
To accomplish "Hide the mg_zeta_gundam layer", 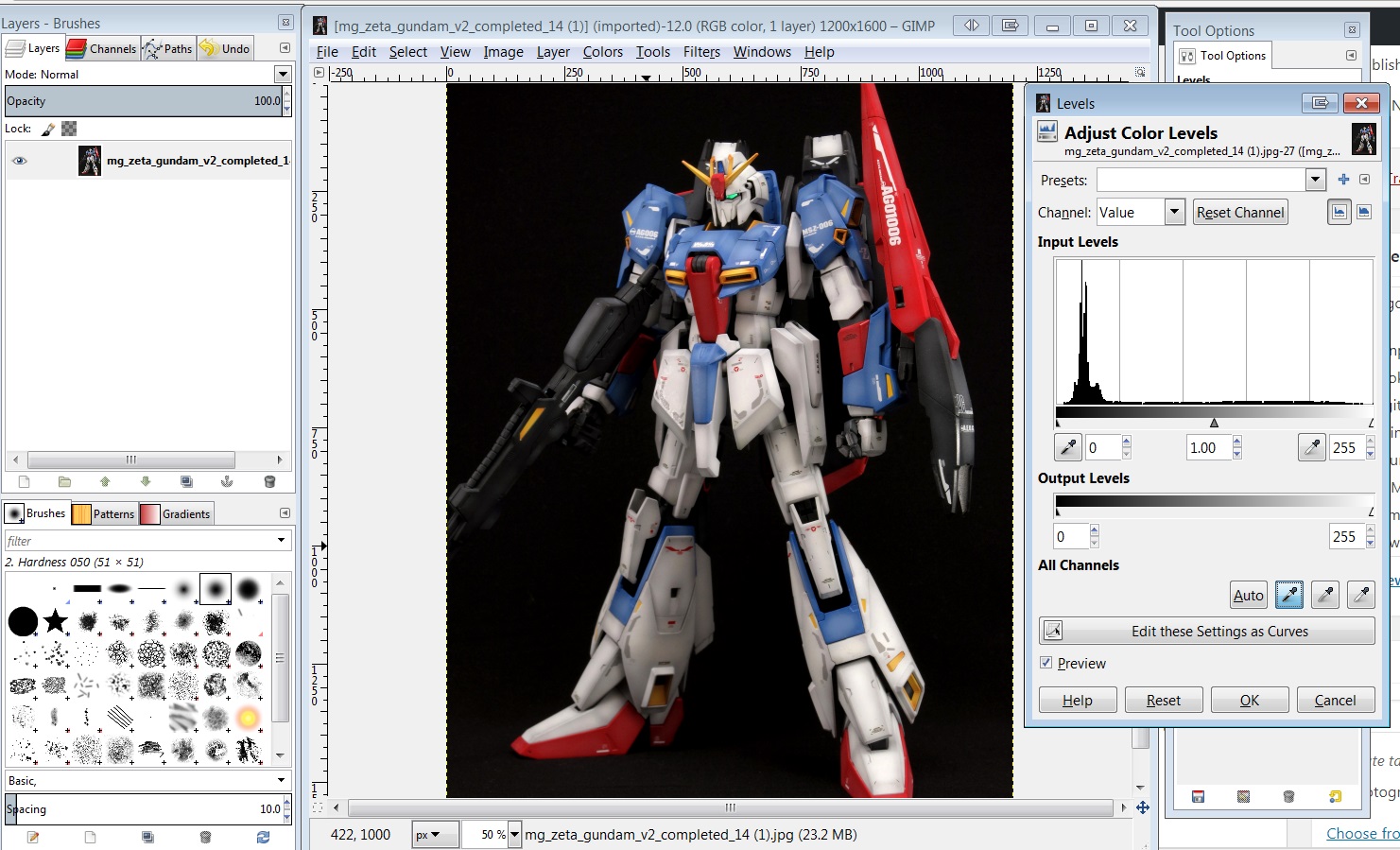I will pyautogui.click(x=19, y=161).
